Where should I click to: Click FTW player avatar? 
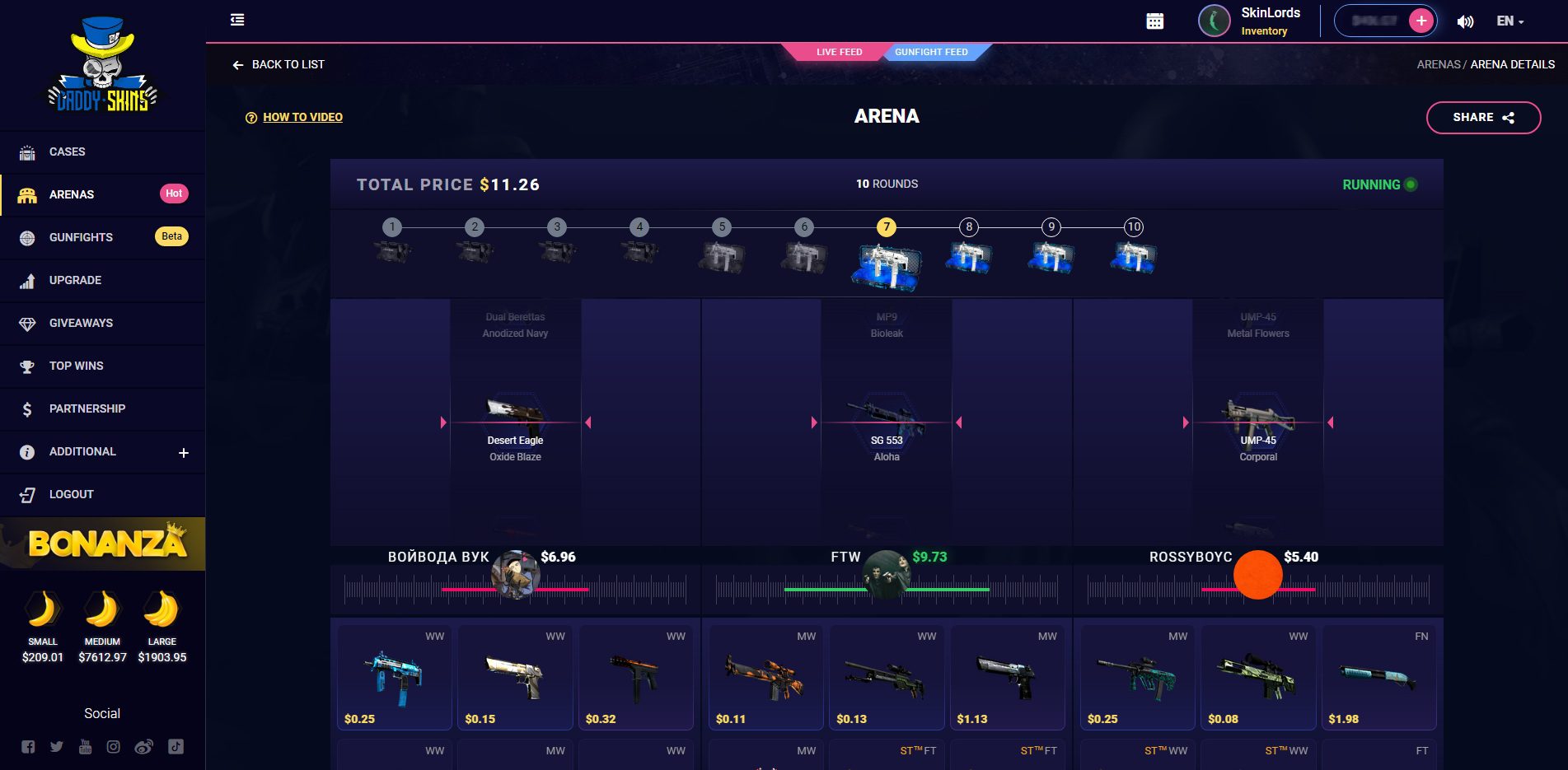pos(887,575)
